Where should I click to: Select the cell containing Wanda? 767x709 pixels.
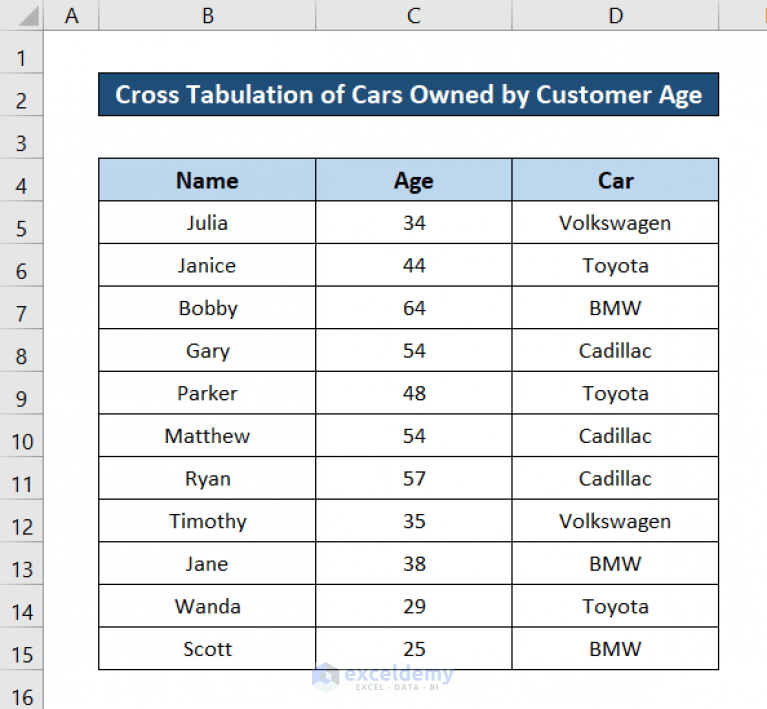click(207, 606)
